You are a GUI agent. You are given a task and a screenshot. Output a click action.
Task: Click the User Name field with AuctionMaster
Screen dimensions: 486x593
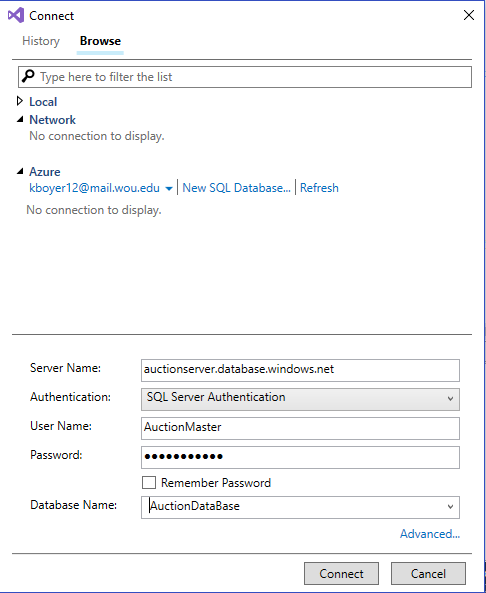point(300,428)
